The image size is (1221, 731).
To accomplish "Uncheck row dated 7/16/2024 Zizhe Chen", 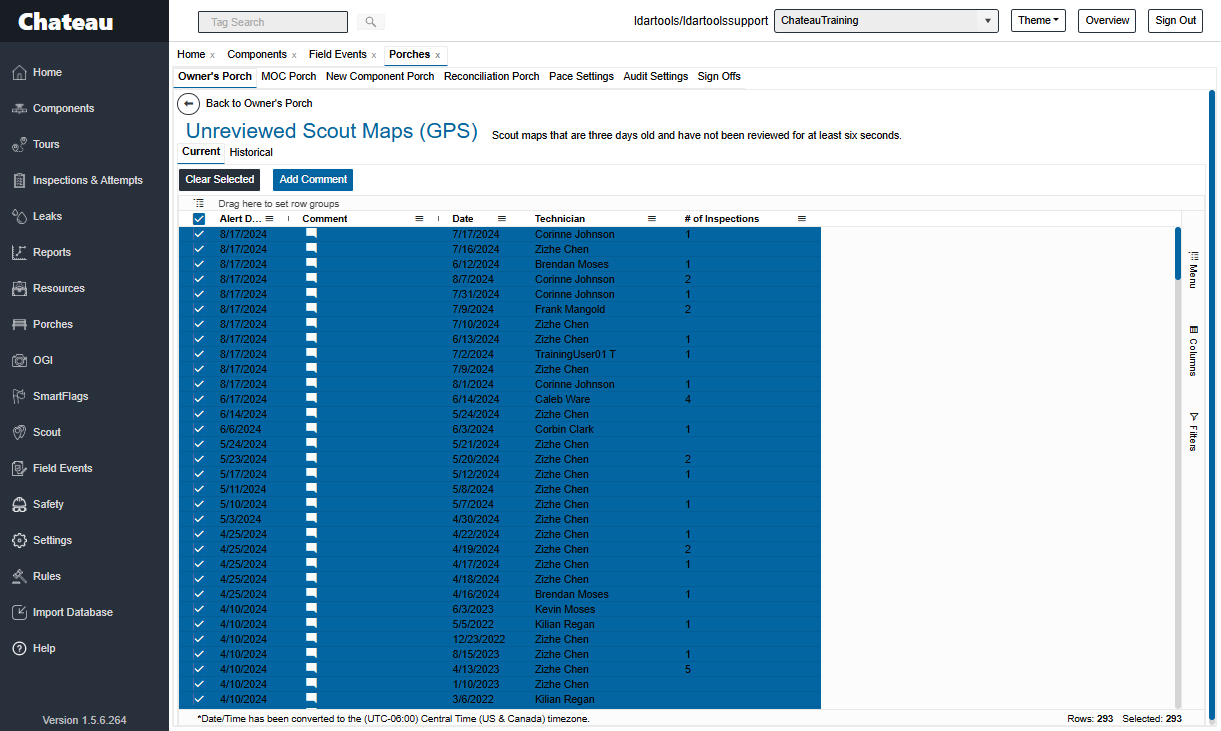I will point(199,249).
